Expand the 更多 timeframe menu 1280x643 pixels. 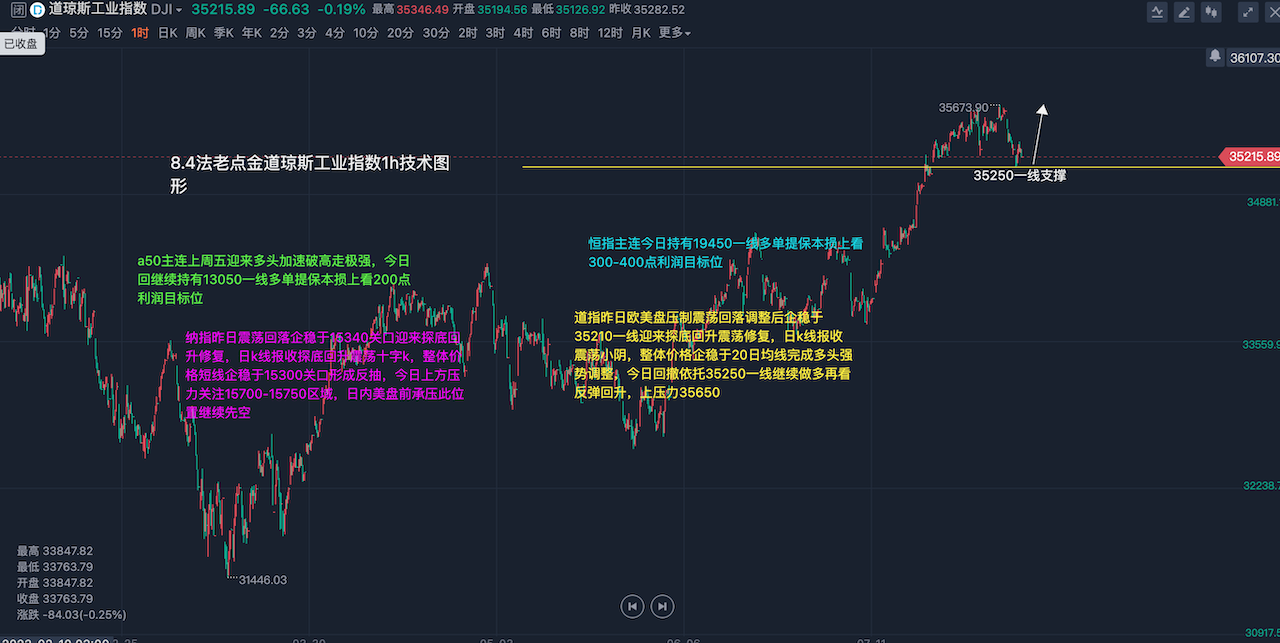point(674,32)
